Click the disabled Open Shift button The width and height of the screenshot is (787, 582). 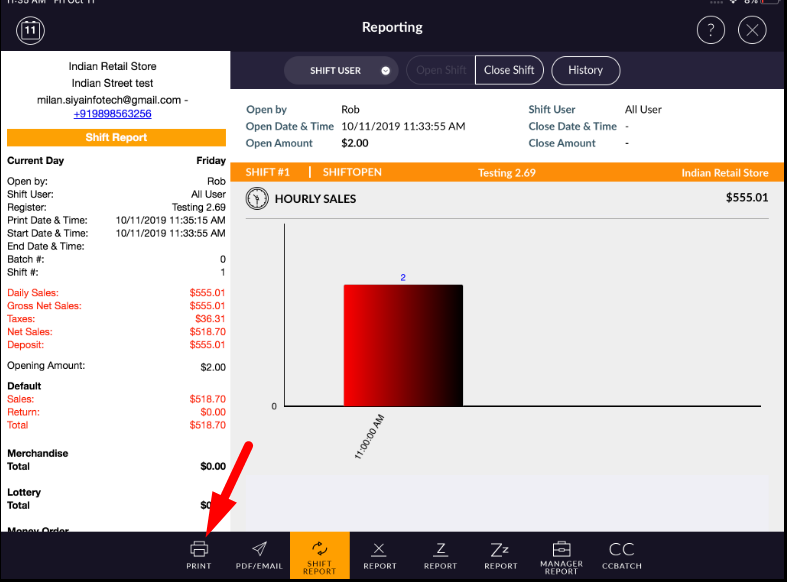[x=442, y=71]
